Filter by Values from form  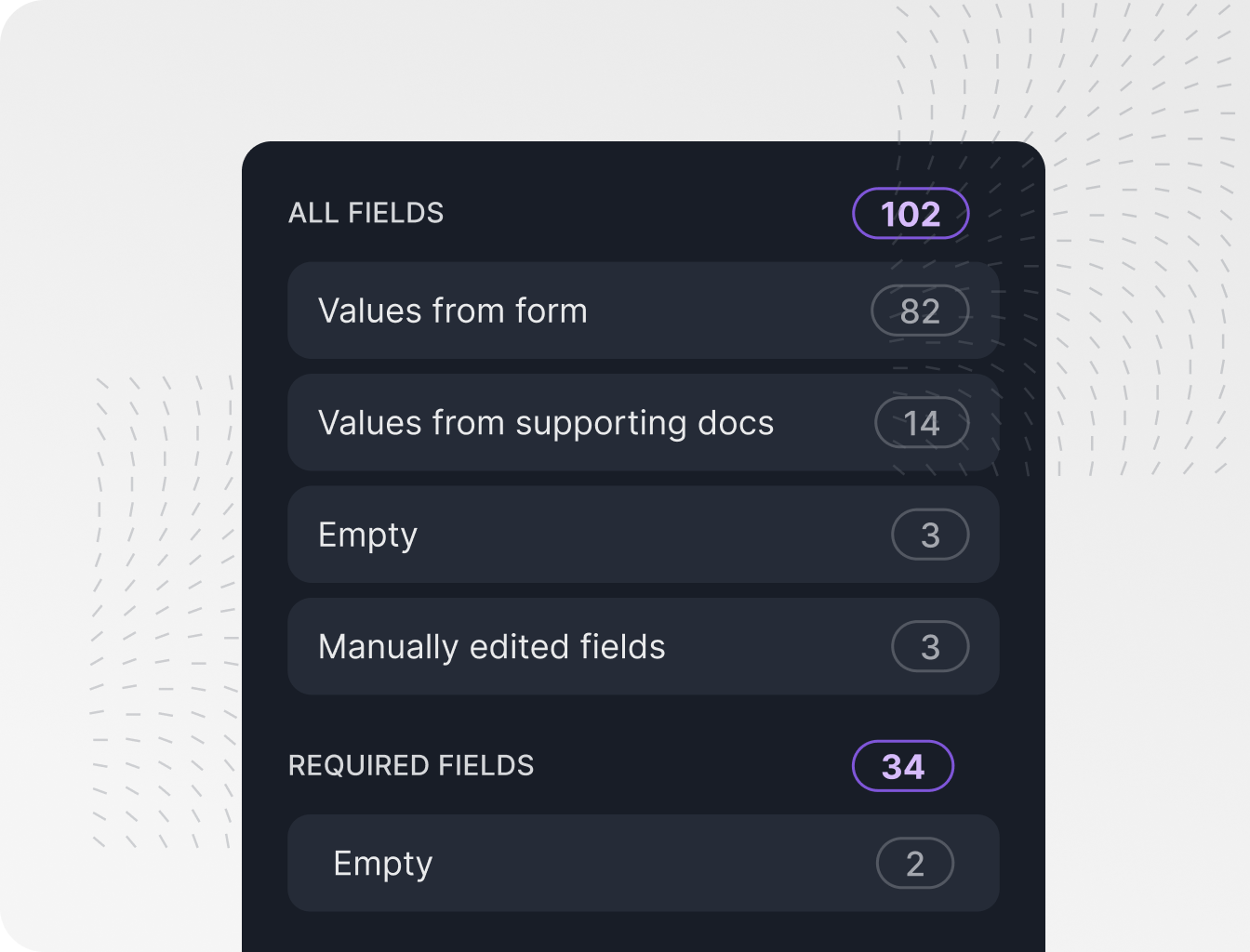(453, 311)
